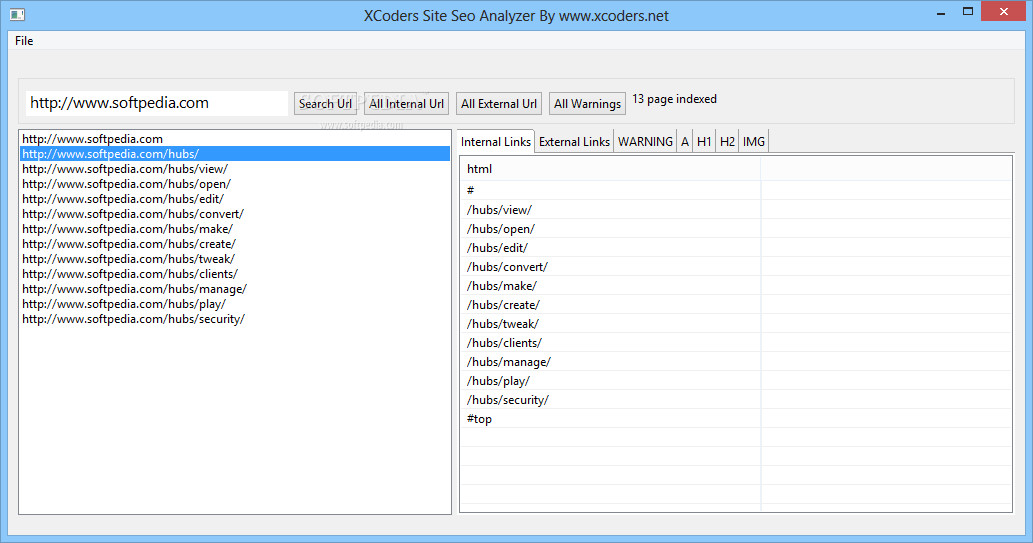
Task: Click the All External Url button
Action: click(499, 103)
